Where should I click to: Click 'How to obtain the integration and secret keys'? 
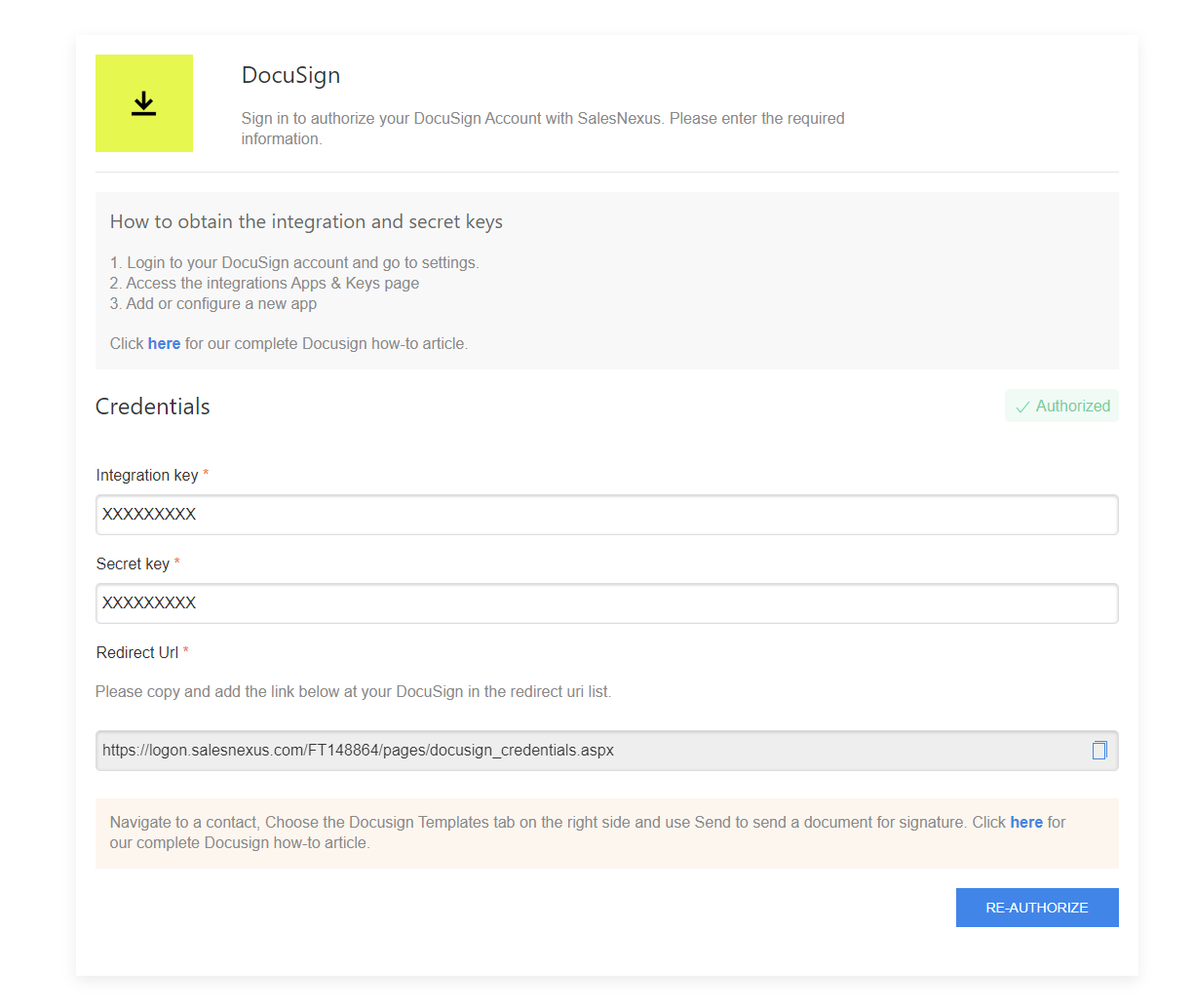coord(306,222)
